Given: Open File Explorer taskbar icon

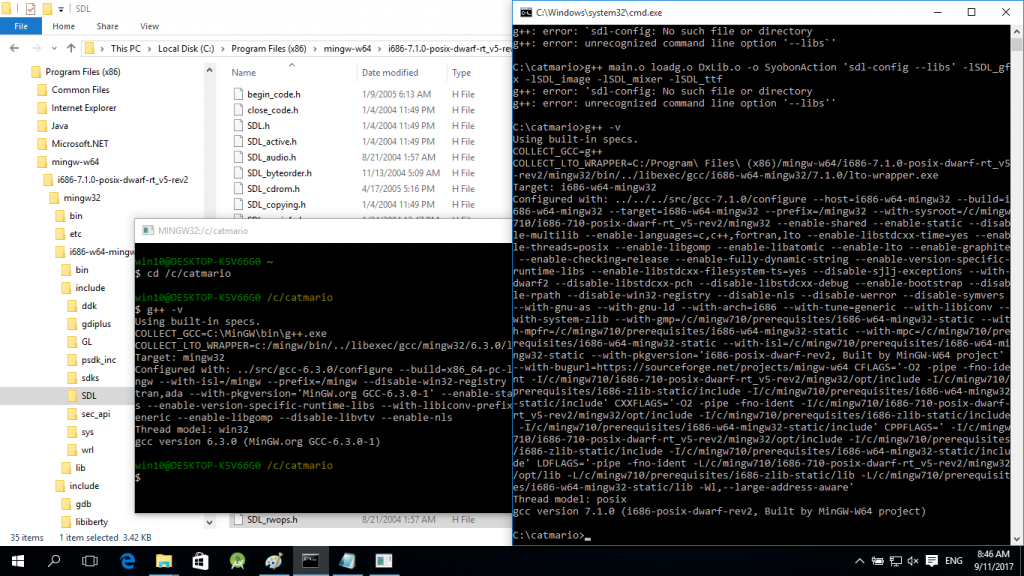Looking at the screenshot, I should [x=164, y=561].
